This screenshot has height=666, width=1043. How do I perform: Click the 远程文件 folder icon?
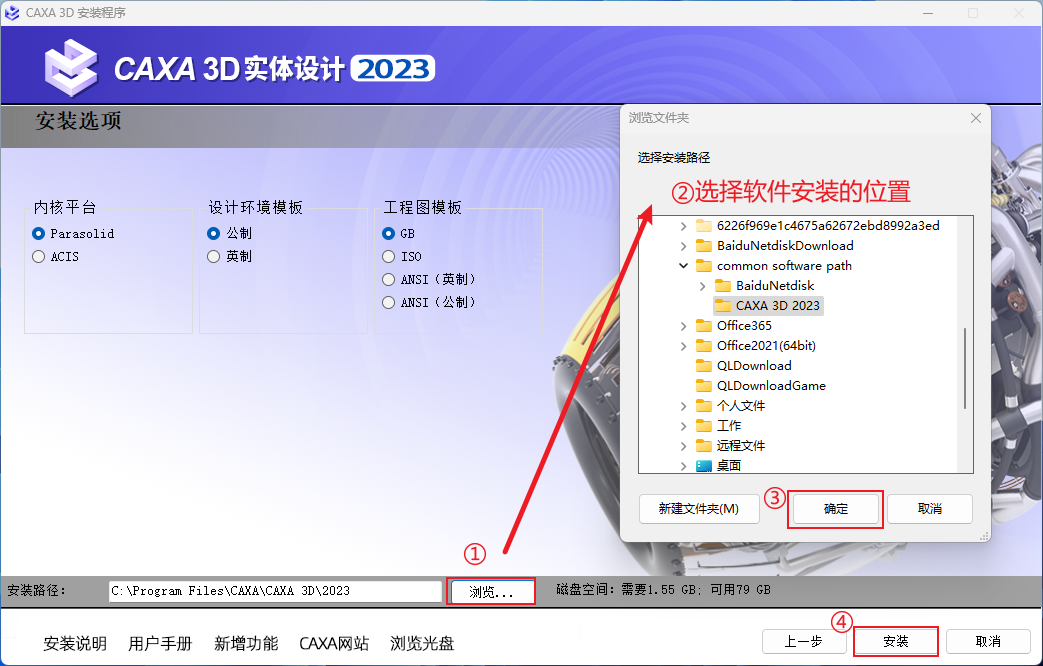[704, 445]
